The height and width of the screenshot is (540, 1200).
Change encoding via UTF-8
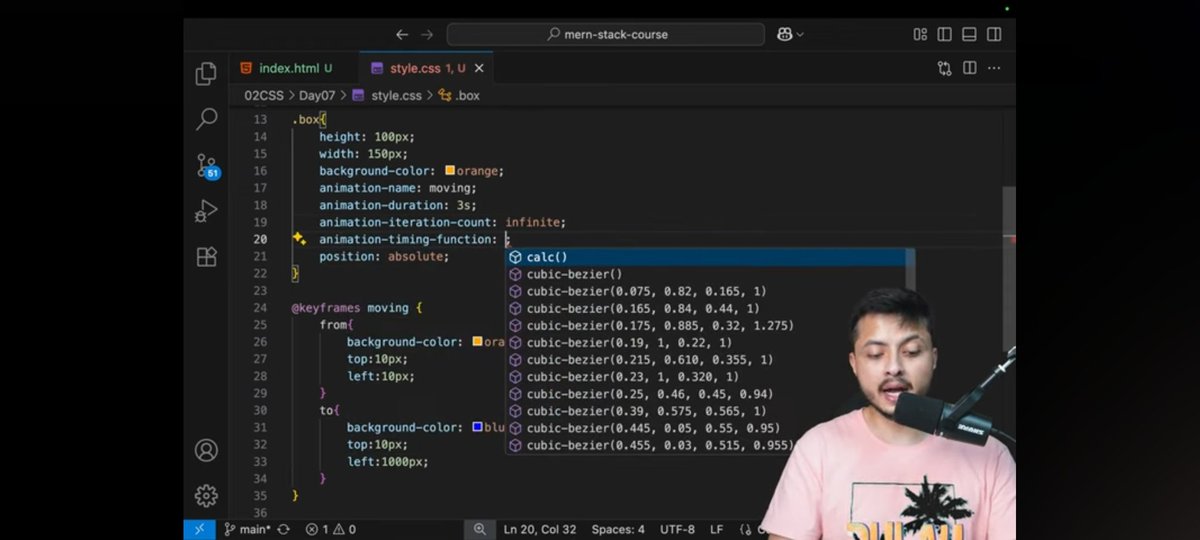coord(677,529)
